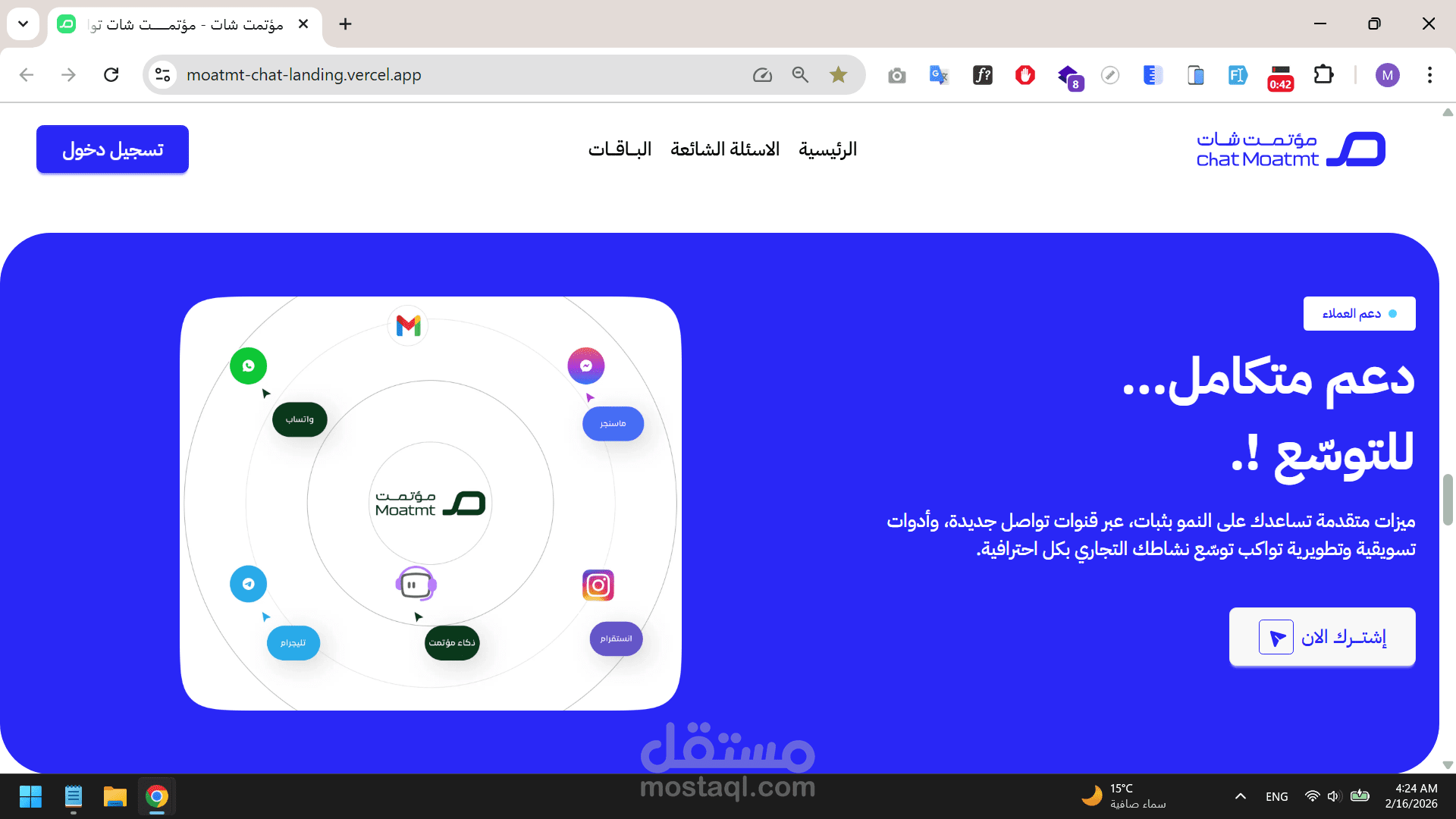The image size is (1456, 819).
Task: Click the AI robot headset icon
Action: click(416, 585)
